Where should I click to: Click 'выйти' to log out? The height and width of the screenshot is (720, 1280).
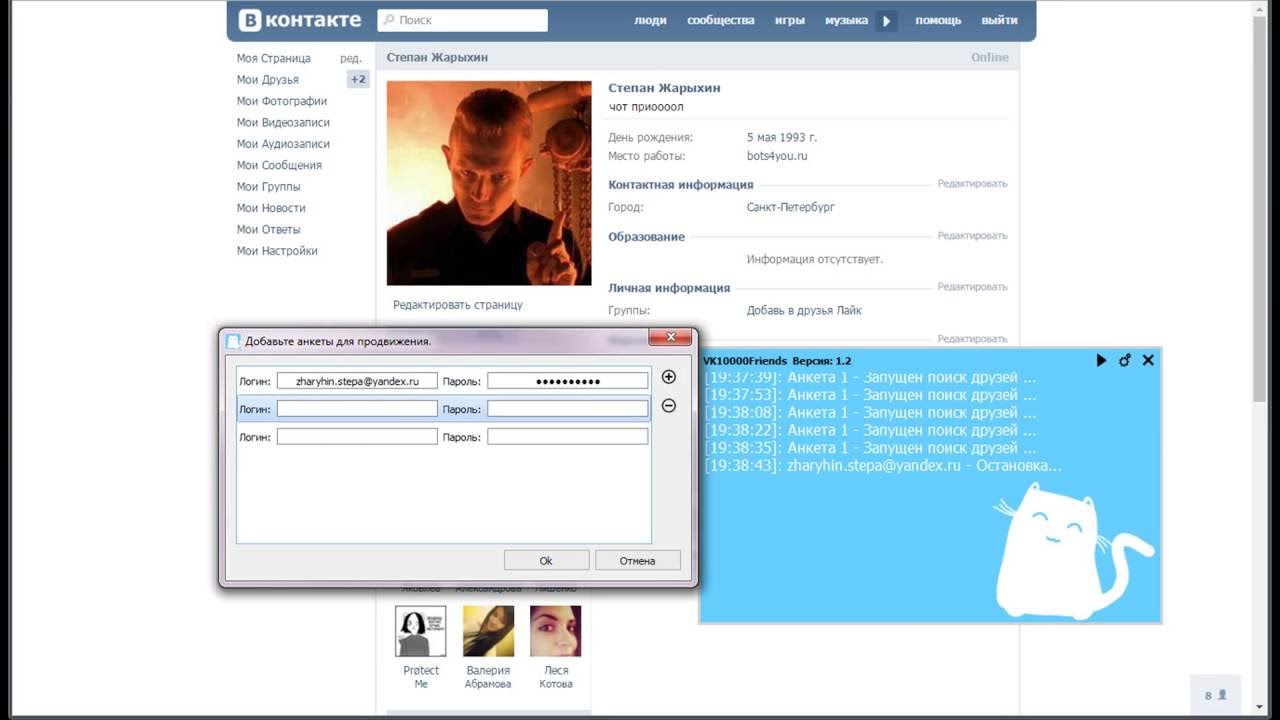click(x=1000, y=20)
